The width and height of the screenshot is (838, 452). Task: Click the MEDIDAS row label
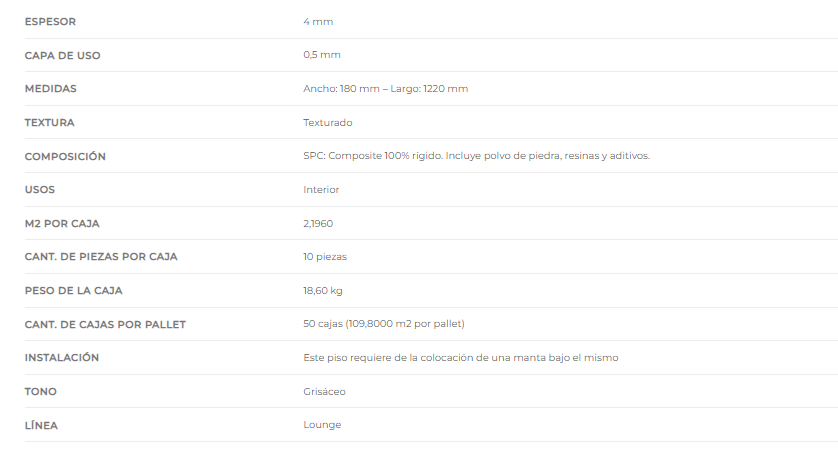(51, 89)
